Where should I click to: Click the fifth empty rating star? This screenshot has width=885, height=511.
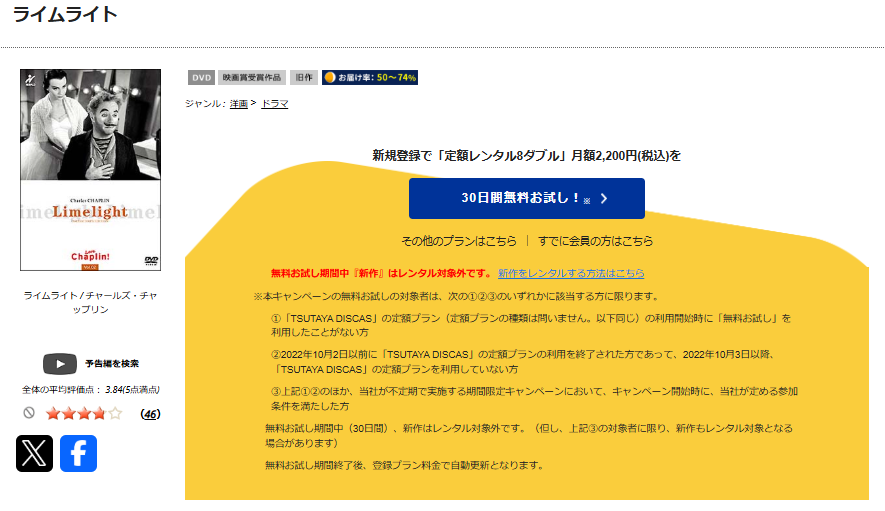(115, 414)
